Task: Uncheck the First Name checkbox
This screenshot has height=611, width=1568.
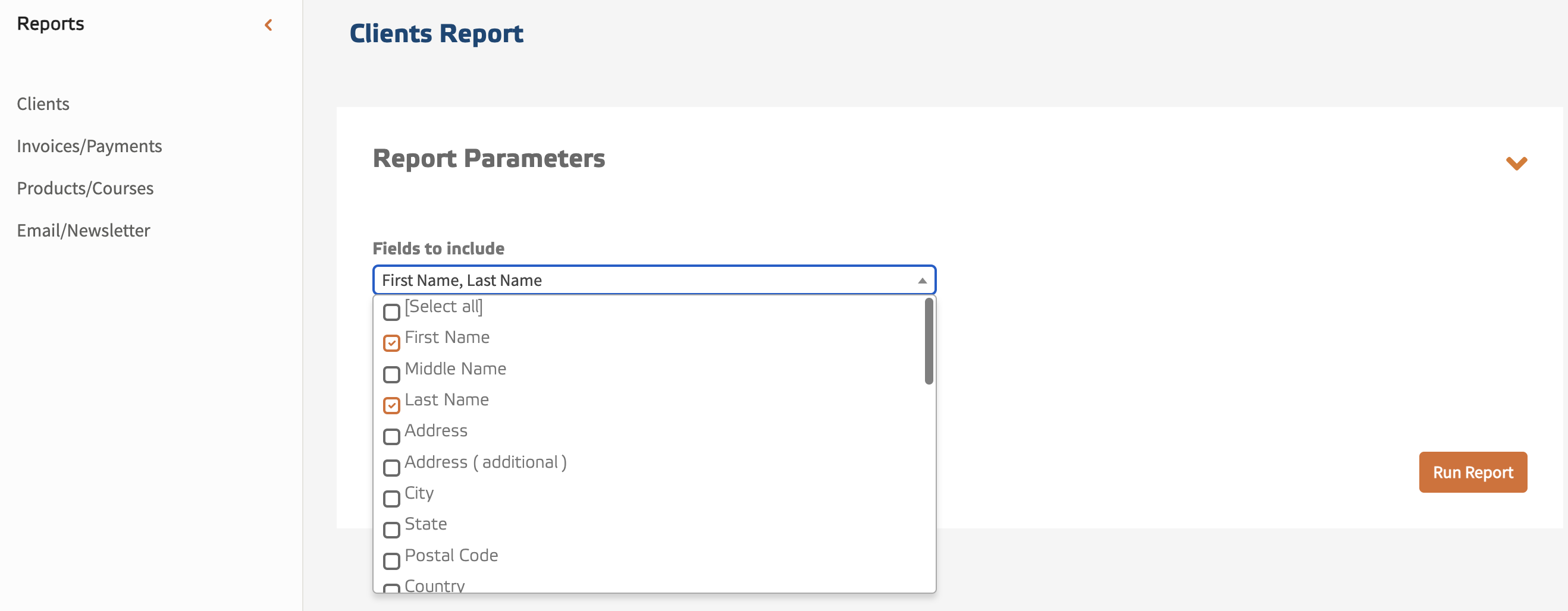Action: (x=391, y=344)
